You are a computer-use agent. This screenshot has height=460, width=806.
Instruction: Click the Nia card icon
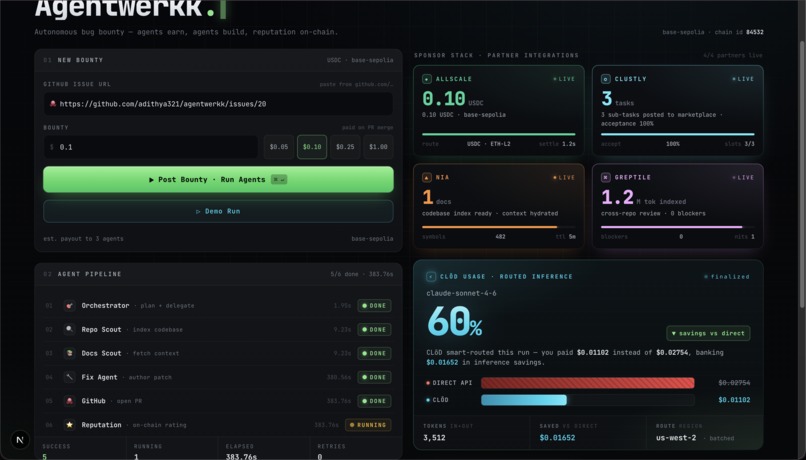pyautogui.click(x=427, y=177)
